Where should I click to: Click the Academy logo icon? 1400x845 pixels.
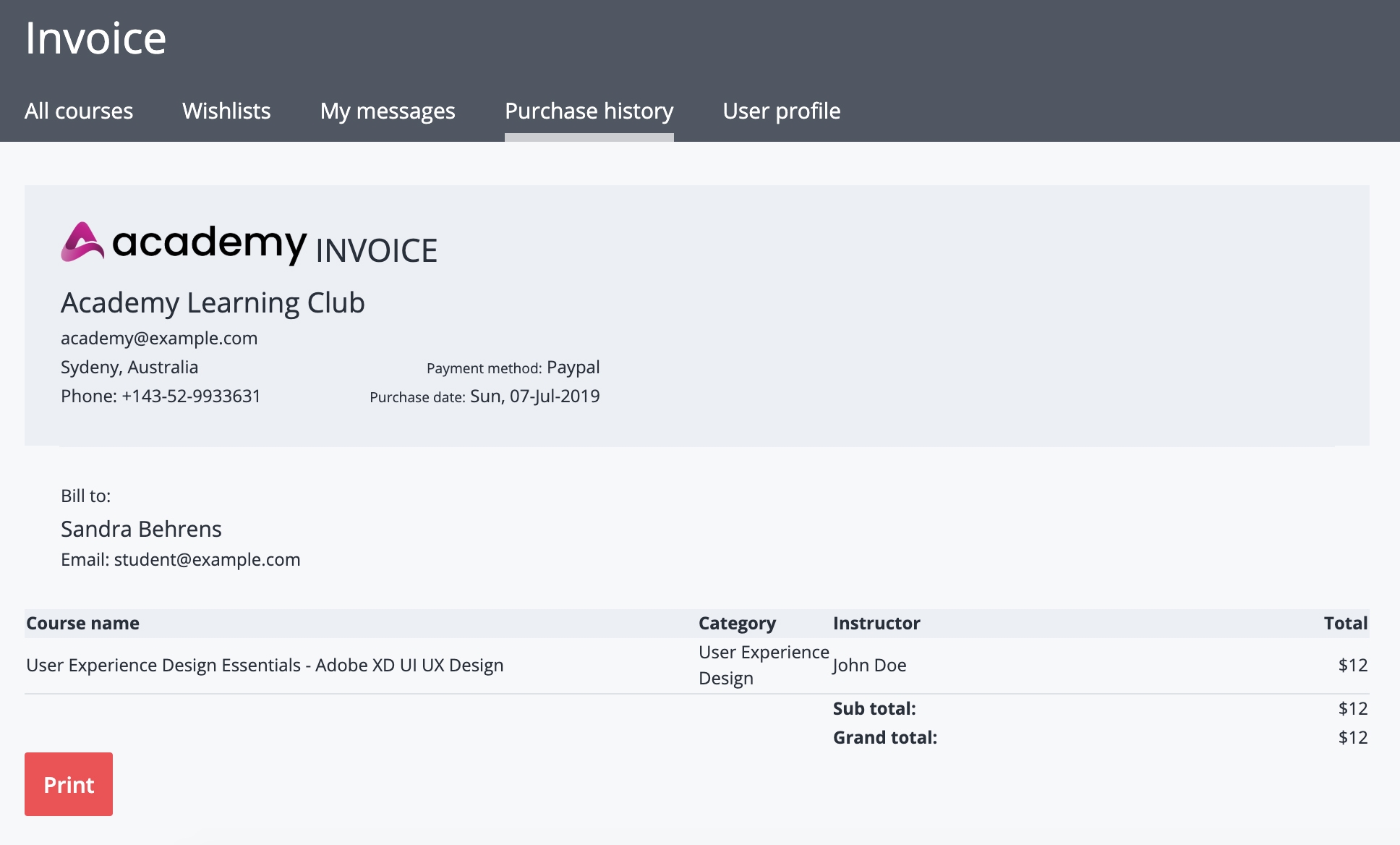pyautogui.click(x=82, y=242)
